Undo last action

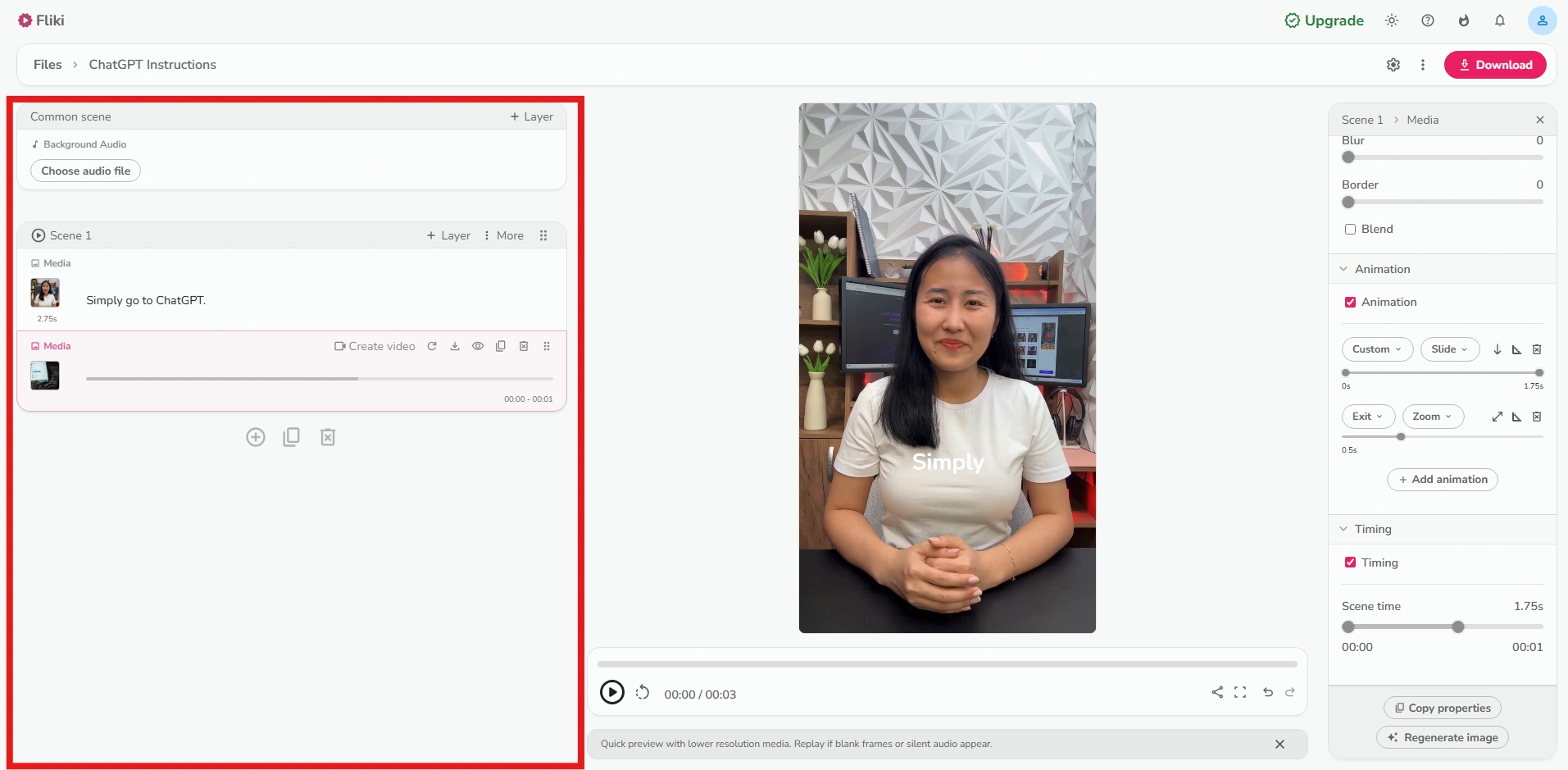[1268, 692]
